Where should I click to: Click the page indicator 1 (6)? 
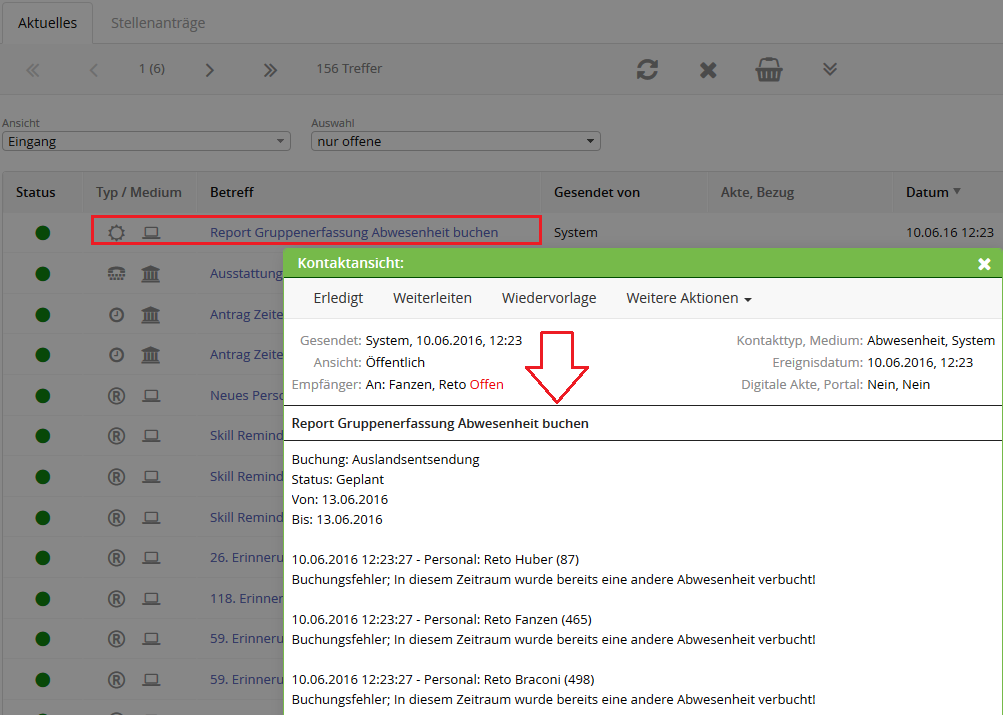(x=152, y=68)
